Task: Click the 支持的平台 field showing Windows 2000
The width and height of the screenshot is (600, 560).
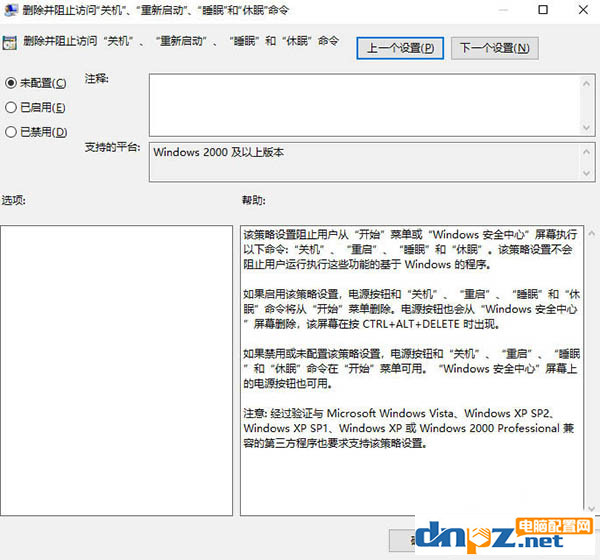Action: point(364,162)
